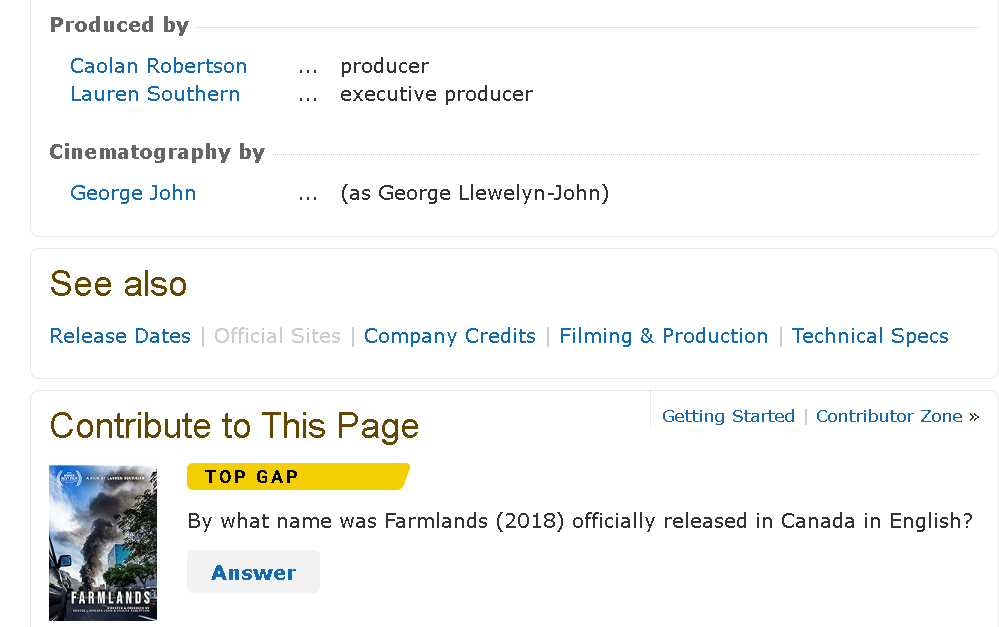Click the yellow TOP GAP badge
Image resolution: width=999 pixels, height=627 pixels.
pyautogui.click(x=298, y=477)
